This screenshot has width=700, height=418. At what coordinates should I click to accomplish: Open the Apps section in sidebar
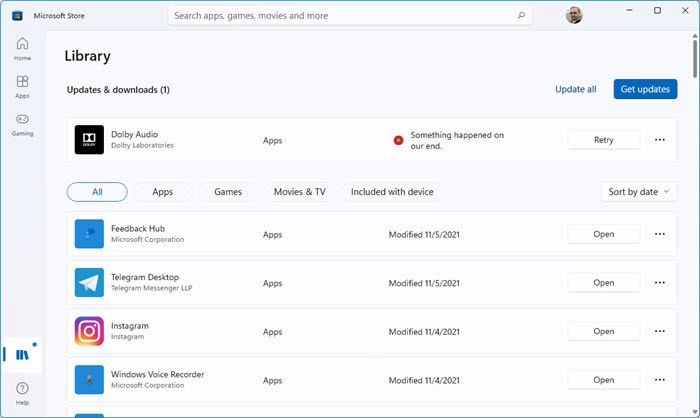pos(22,87)
